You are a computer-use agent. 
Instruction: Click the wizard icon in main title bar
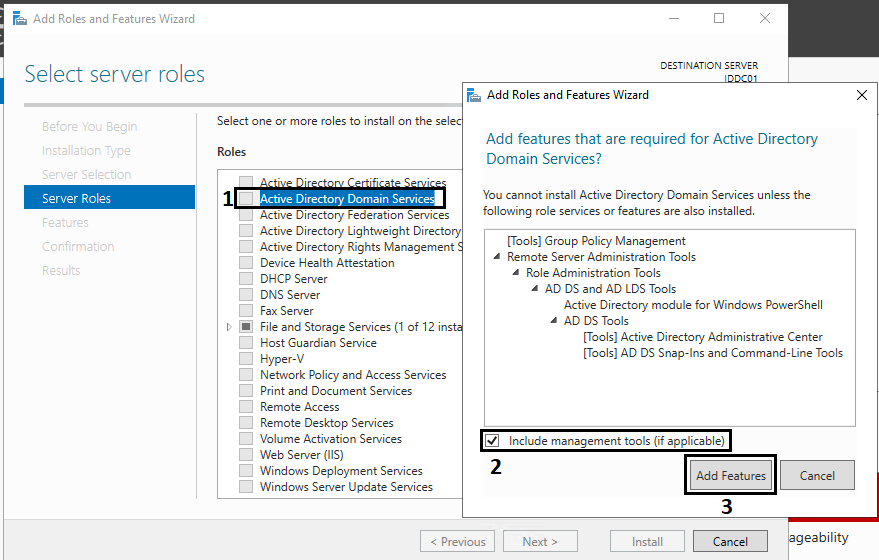point(20,18)
